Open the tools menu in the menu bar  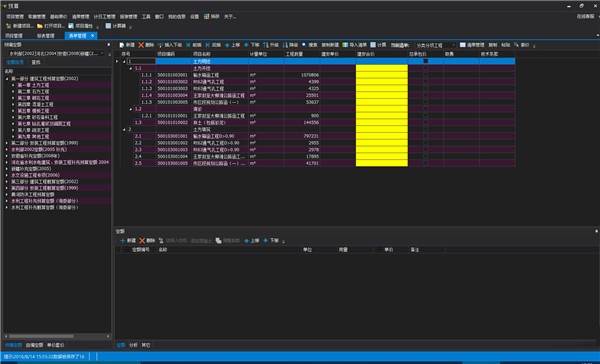coord(146,16)
